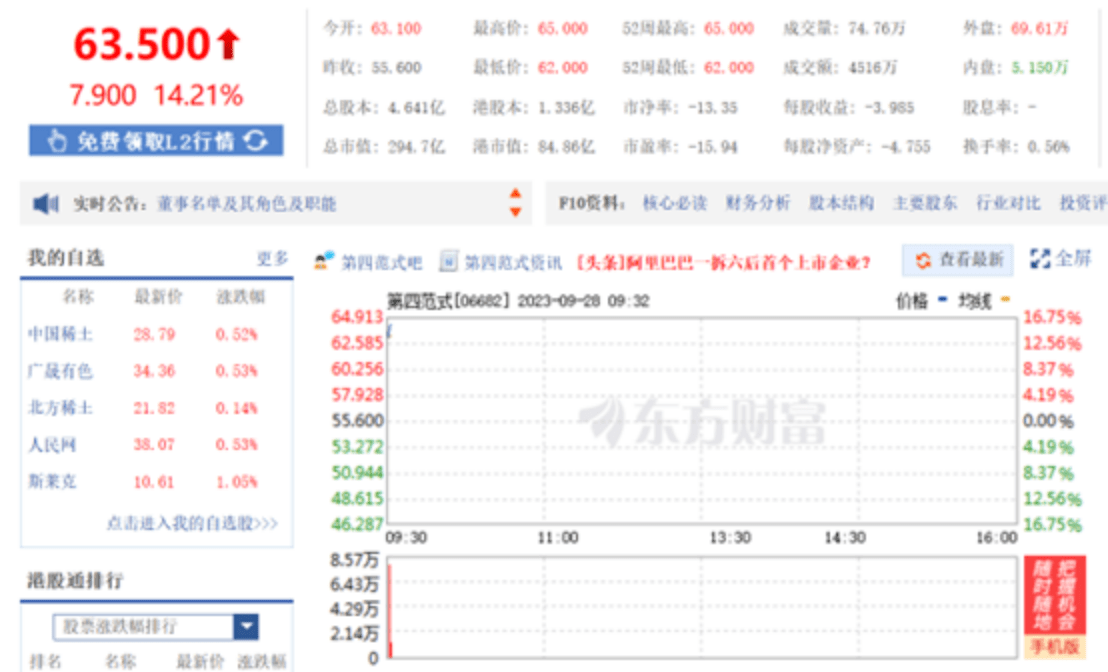This screenshot has height=672, width=1108.
Task: Open the 斯莱克 stock row
Action: pyautogui.click(x=156, y=482)
